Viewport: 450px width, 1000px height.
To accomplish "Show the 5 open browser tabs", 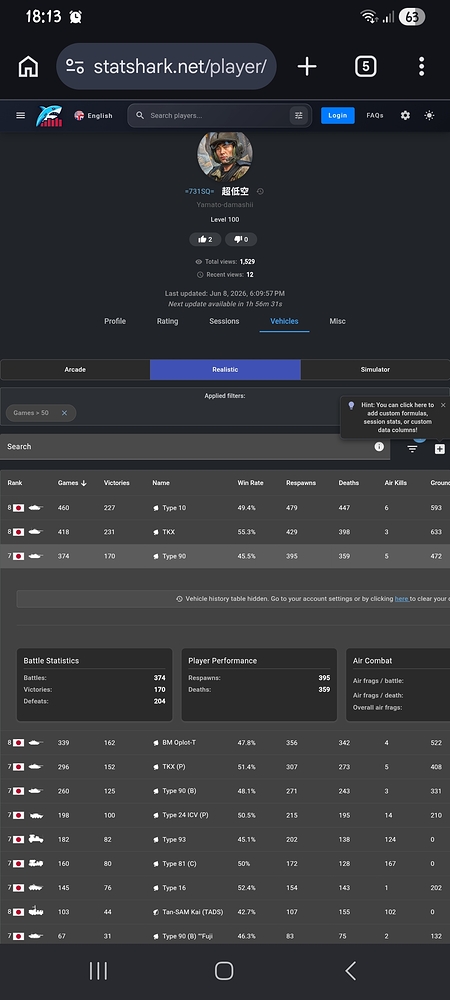I will [x=365, y=66].
